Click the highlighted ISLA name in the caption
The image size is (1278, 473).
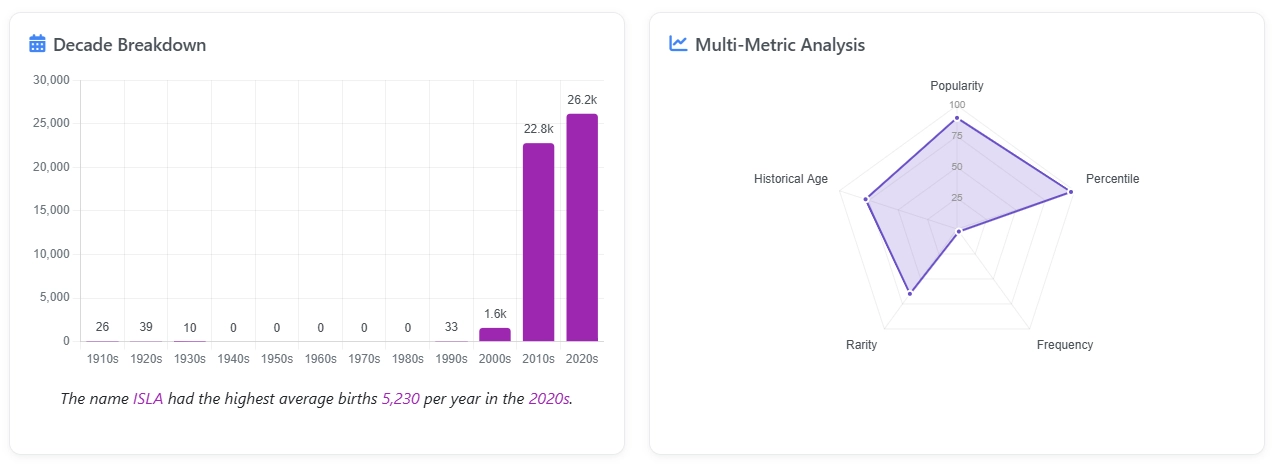click(x=148, y=399)
